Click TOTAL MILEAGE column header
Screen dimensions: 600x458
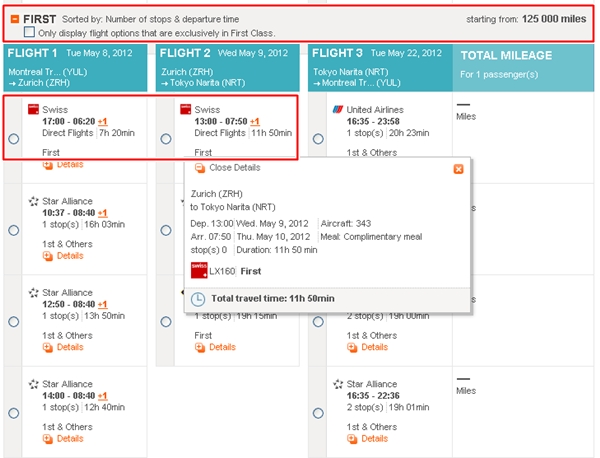[x=523, y=68]
